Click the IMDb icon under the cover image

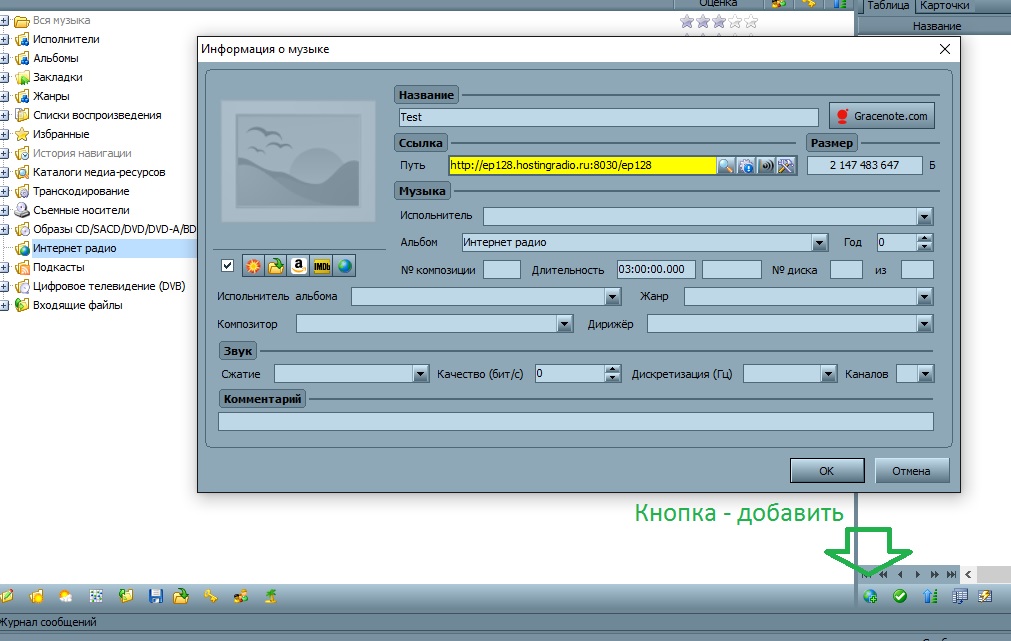coord(321,265)
